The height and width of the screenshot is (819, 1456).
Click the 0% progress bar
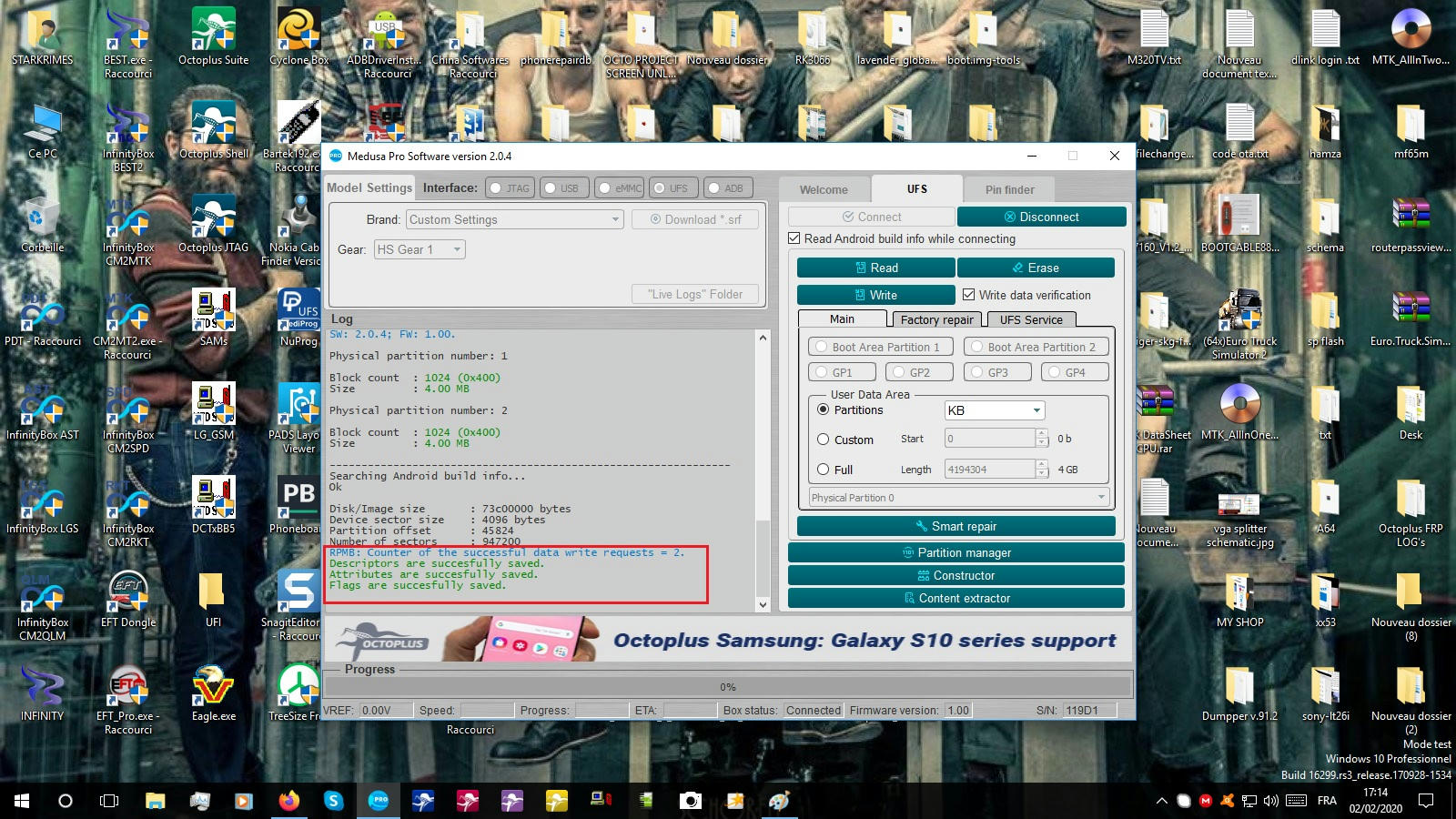tap(728, 685)
